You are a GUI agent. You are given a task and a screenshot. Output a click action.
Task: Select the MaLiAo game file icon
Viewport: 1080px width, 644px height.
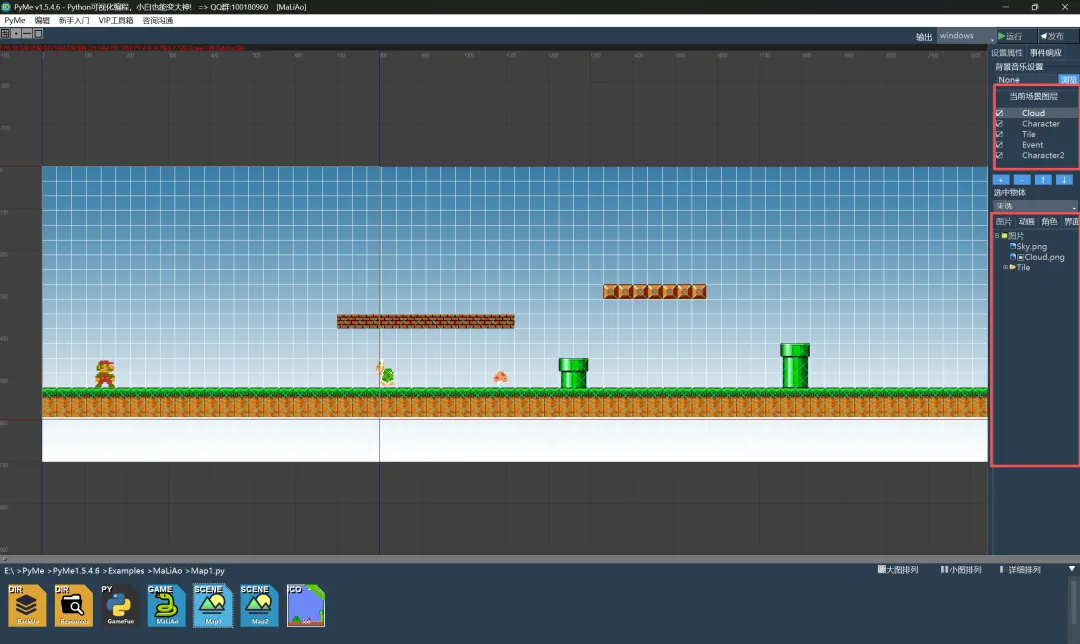pyautogui.click(x=166, y=605)
